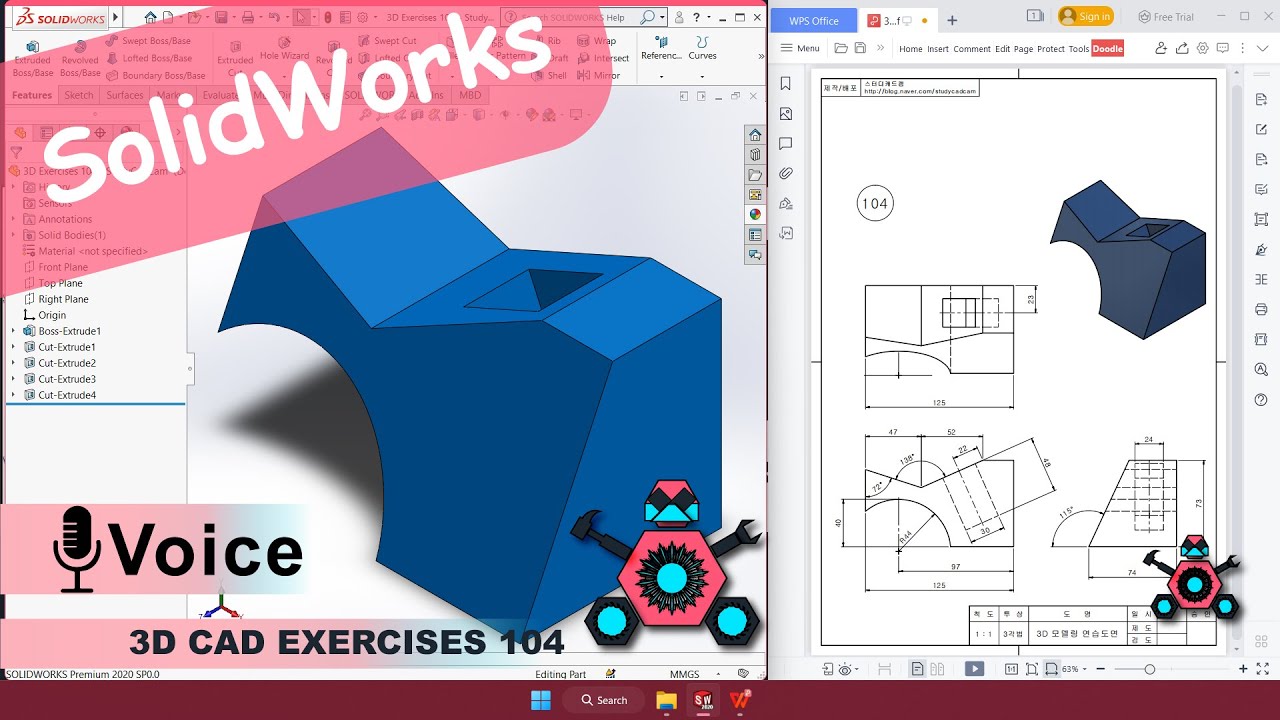The height and width of the screenshot is (720, 1280).
Task: Click the WPS bookmark panel icon
Action: 786,84
